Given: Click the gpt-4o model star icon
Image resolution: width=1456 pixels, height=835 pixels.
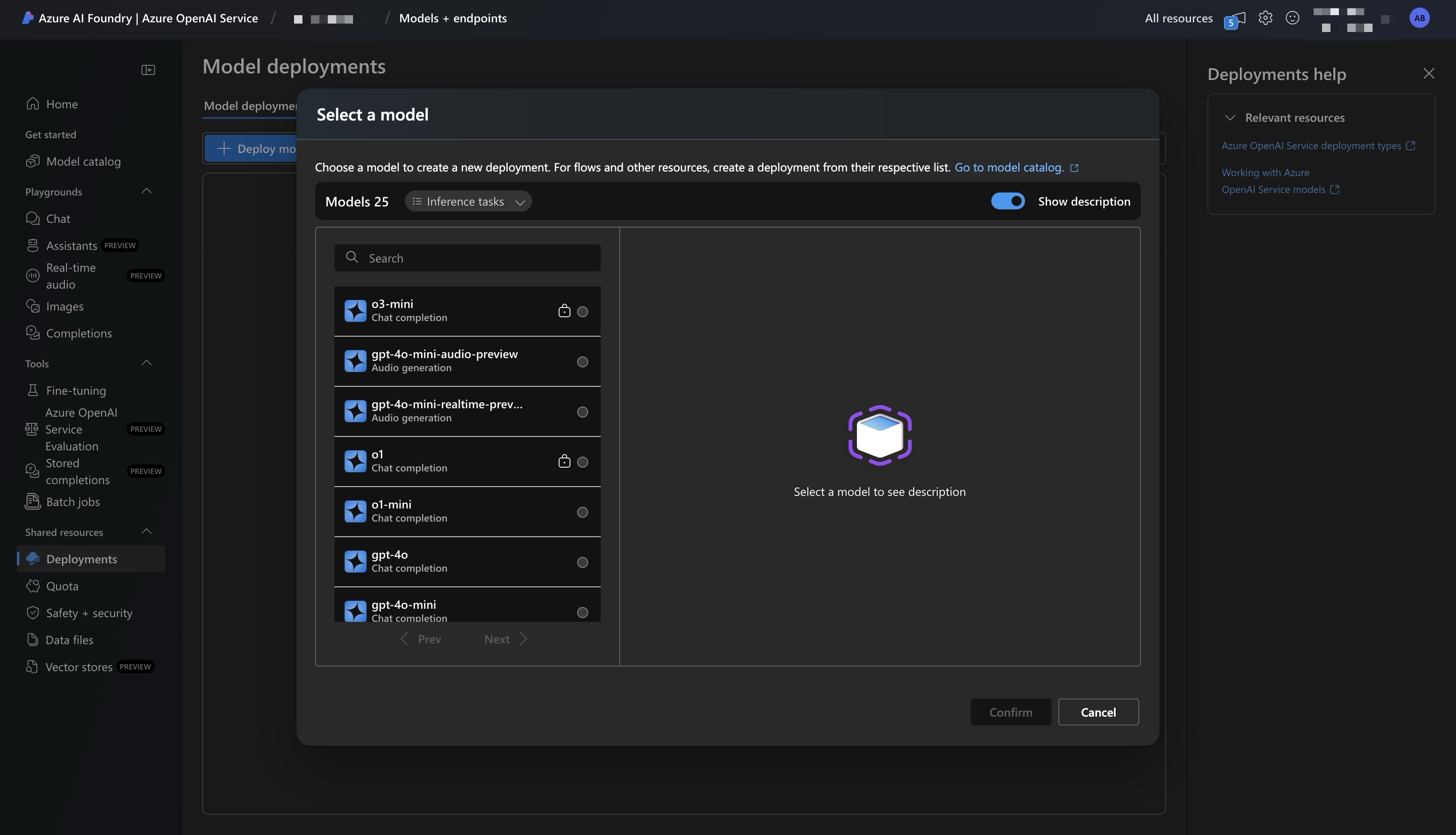Looking at the screenshot, I should tap(355, 562).
